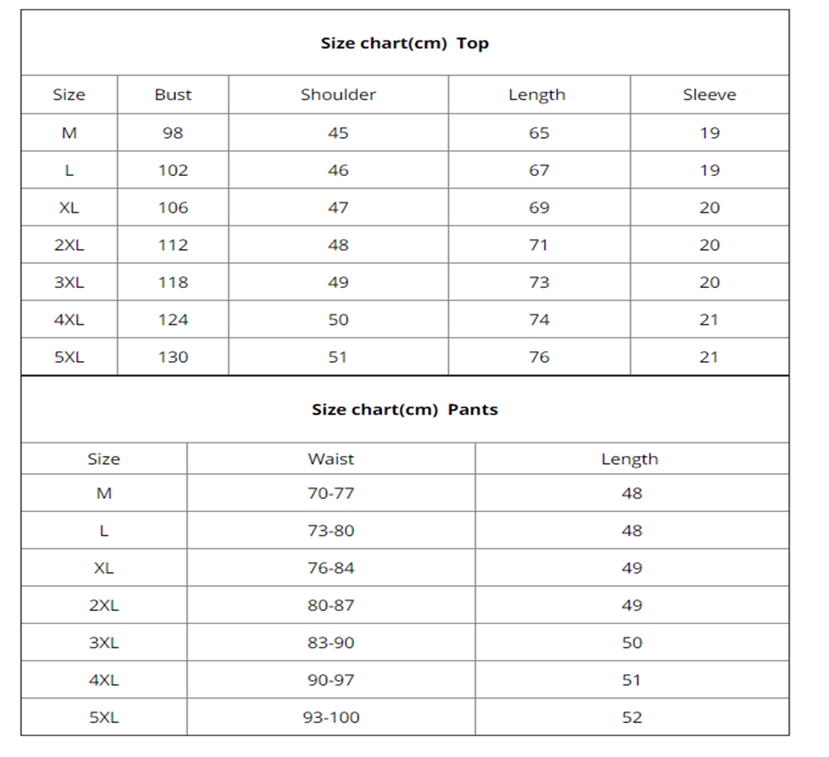The image size is (829, 757).
Task: Select bust value 130 for 5XL
Action: 173,357
